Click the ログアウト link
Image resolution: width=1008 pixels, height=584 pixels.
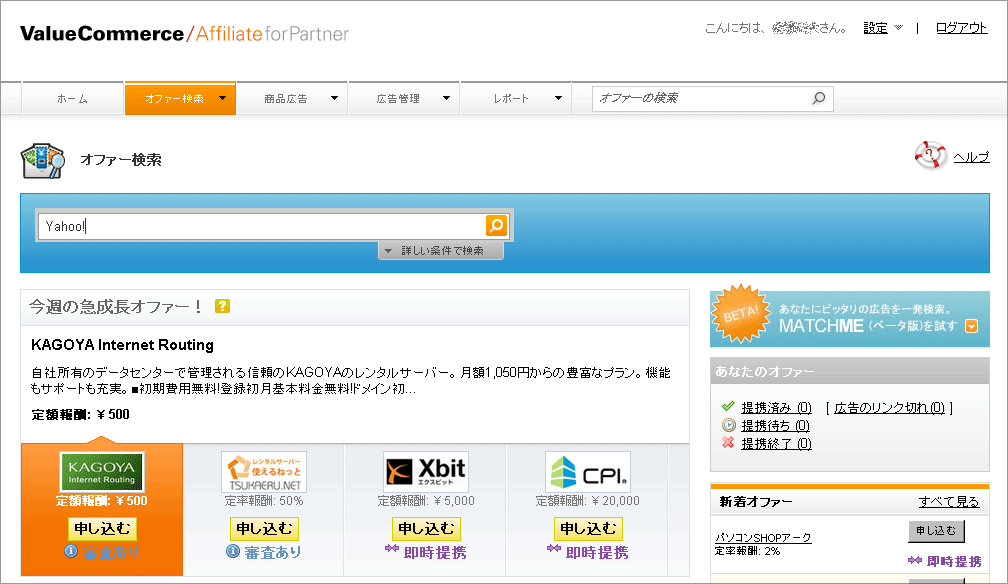[x=961, y=28]
